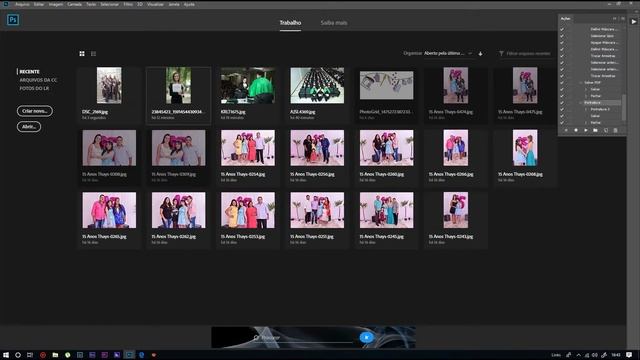Collapse the Actions panel to icons

[x=615, y=18]
